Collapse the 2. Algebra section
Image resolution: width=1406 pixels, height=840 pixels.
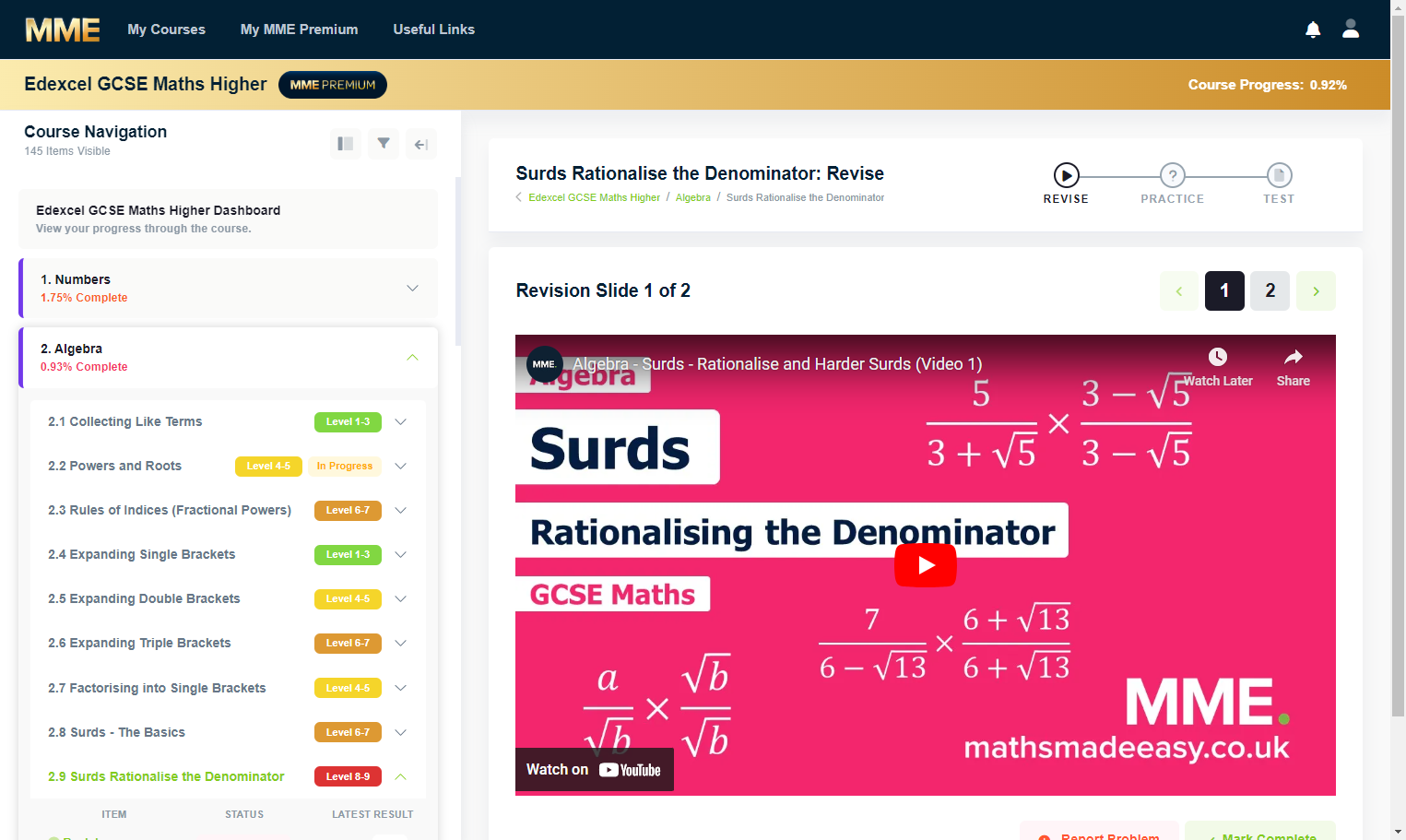click(412, 358)
